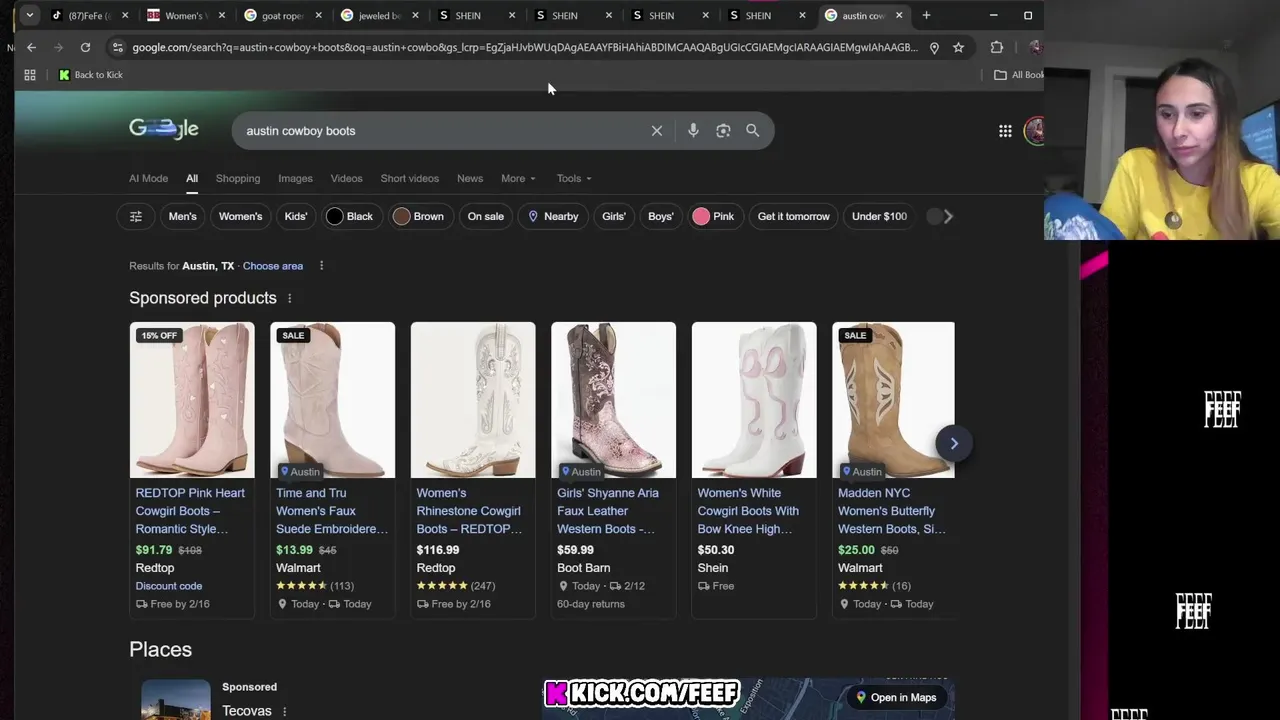Open Google apps grid icon

point(1005,131)
